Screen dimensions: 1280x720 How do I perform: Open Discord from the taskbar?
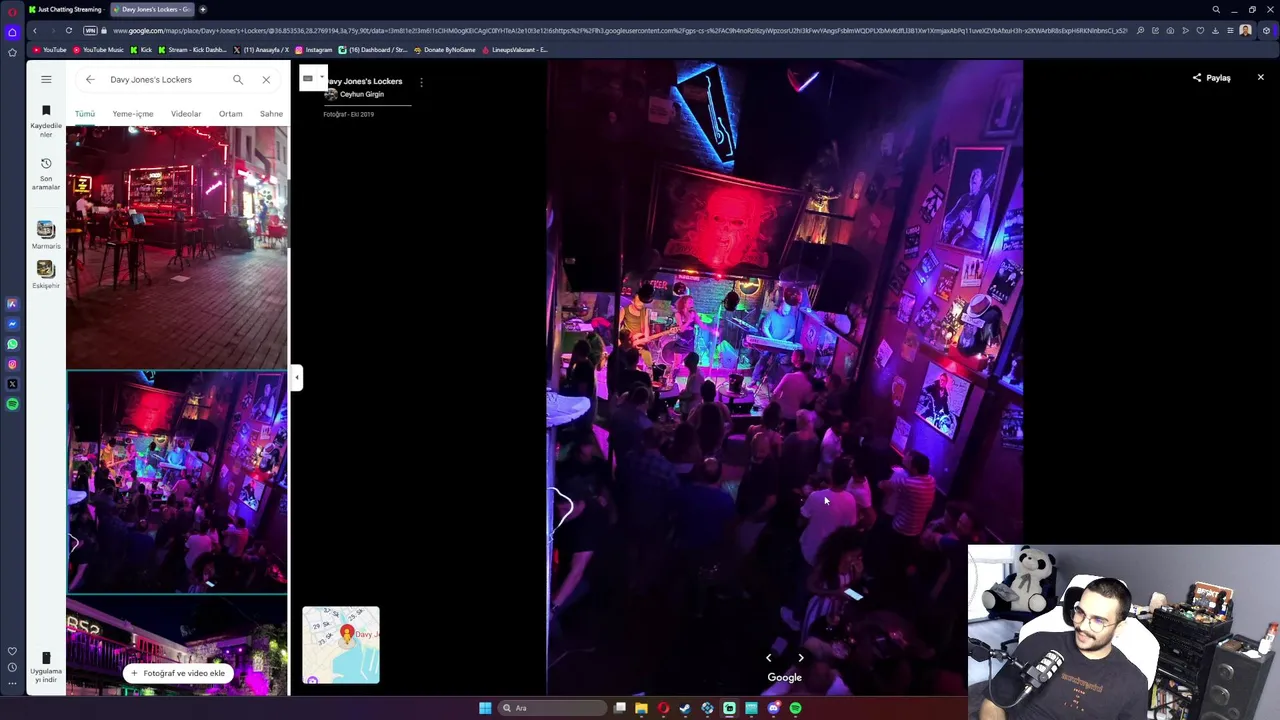click(x=773, y=708)
